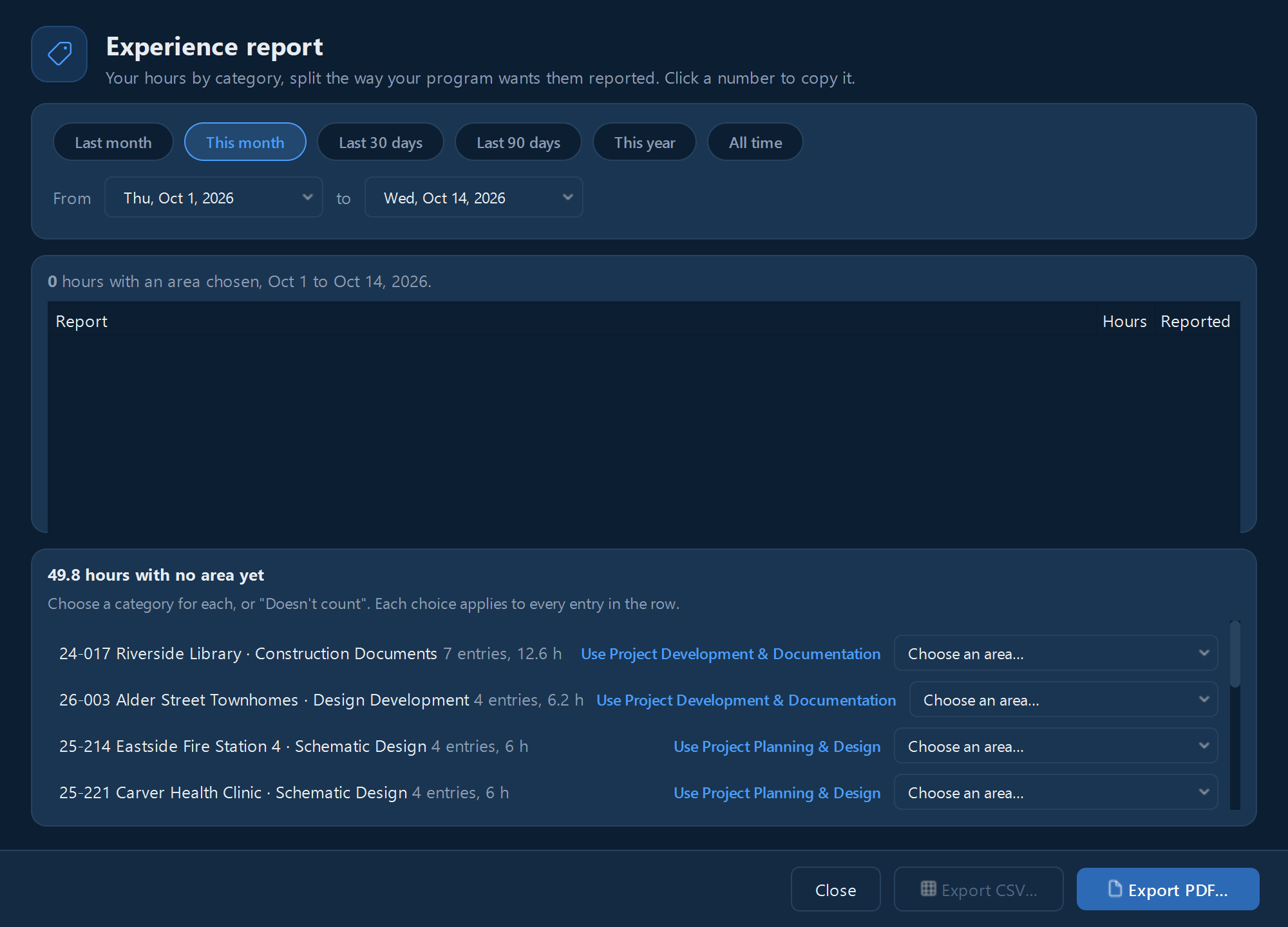Click the grid icon in Export CSV
This screenshot has width=1288, height=927.
[x=928, y=889]
